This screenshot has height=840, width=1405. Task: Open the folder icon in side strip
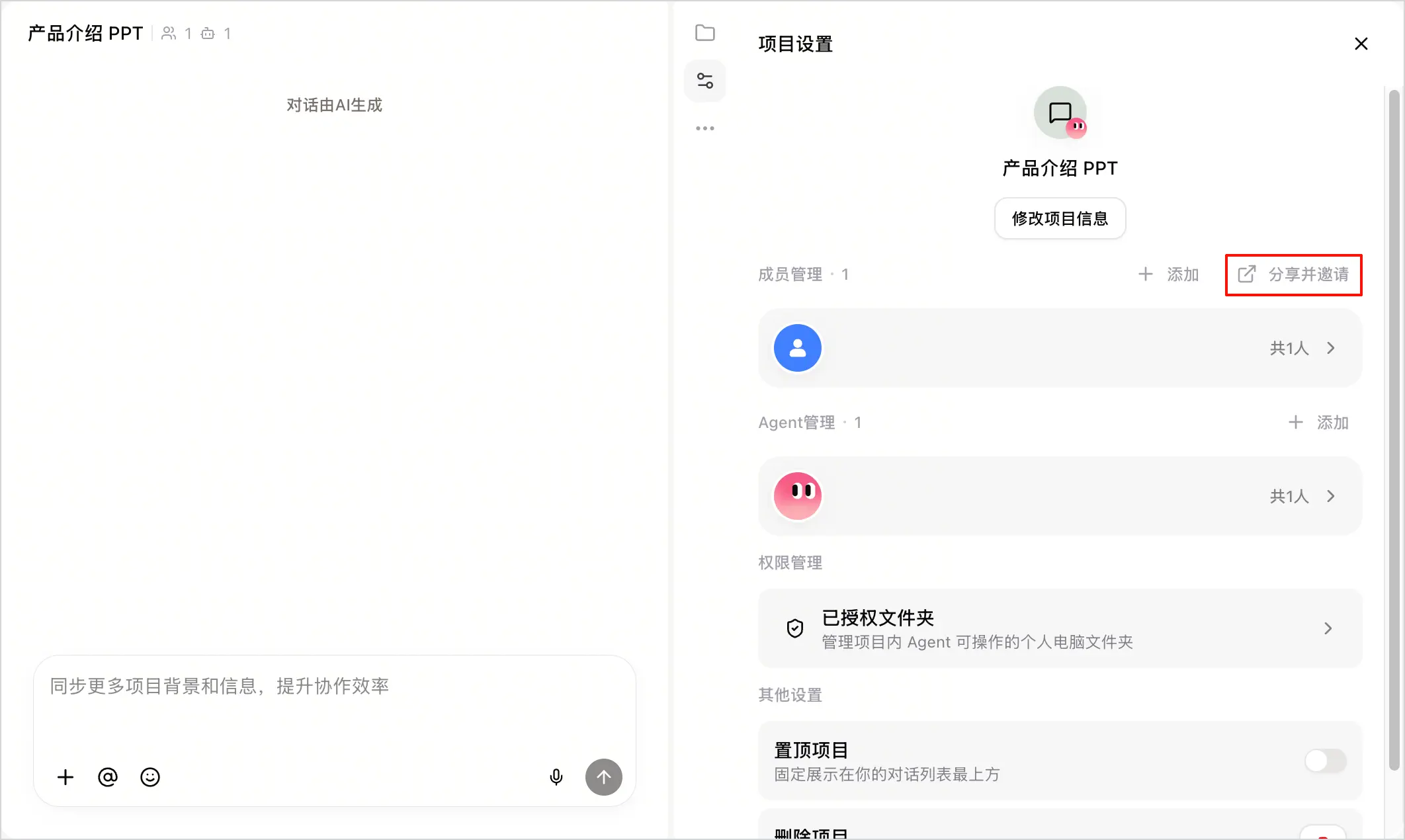pos(705,32)
